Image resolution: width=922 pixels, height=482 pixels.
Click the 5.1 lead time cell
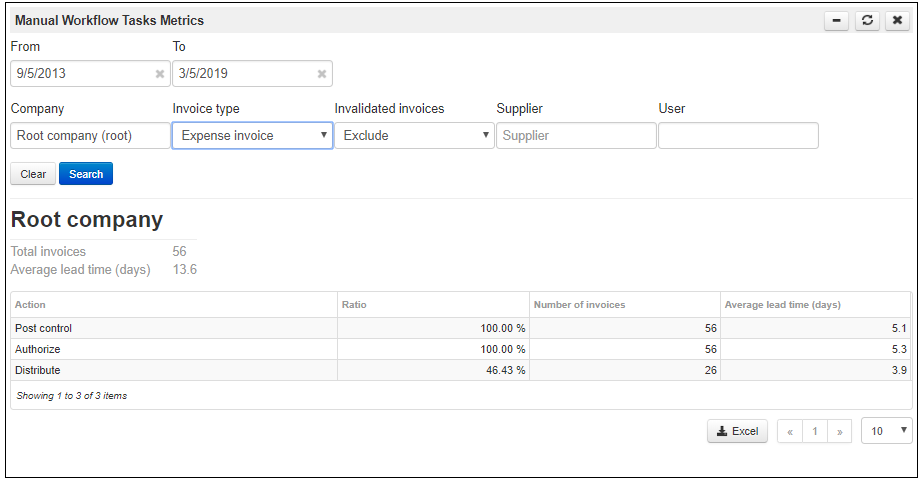(816, 329)
